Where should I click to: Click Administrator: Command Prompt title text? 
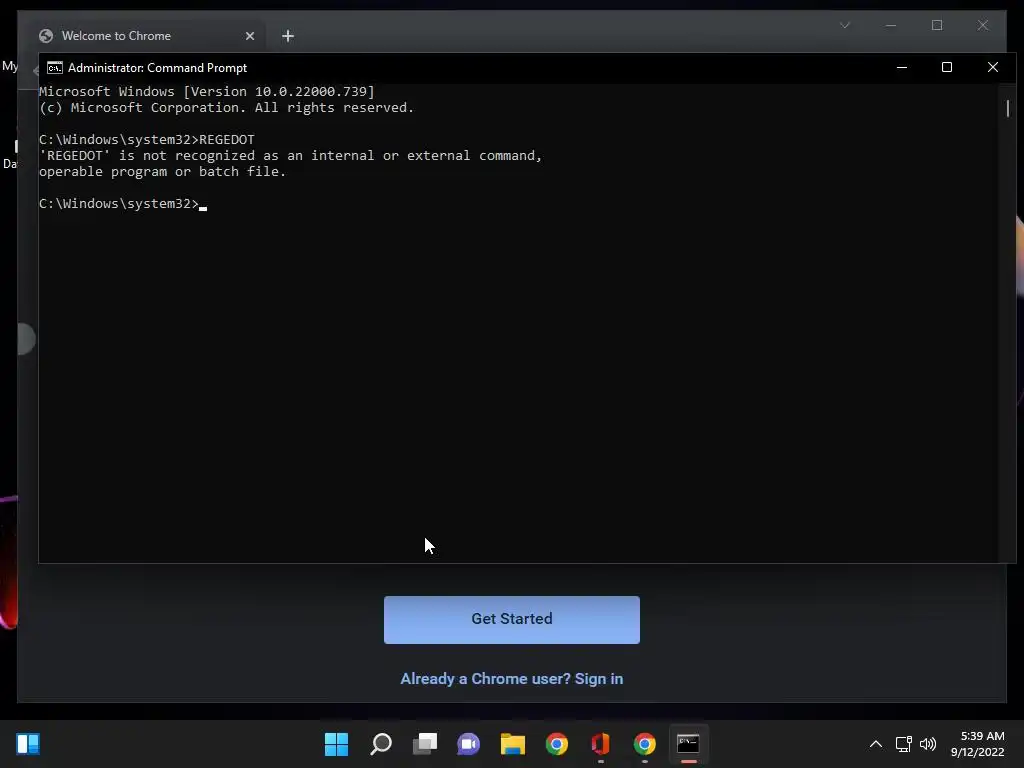pos(157,68)
